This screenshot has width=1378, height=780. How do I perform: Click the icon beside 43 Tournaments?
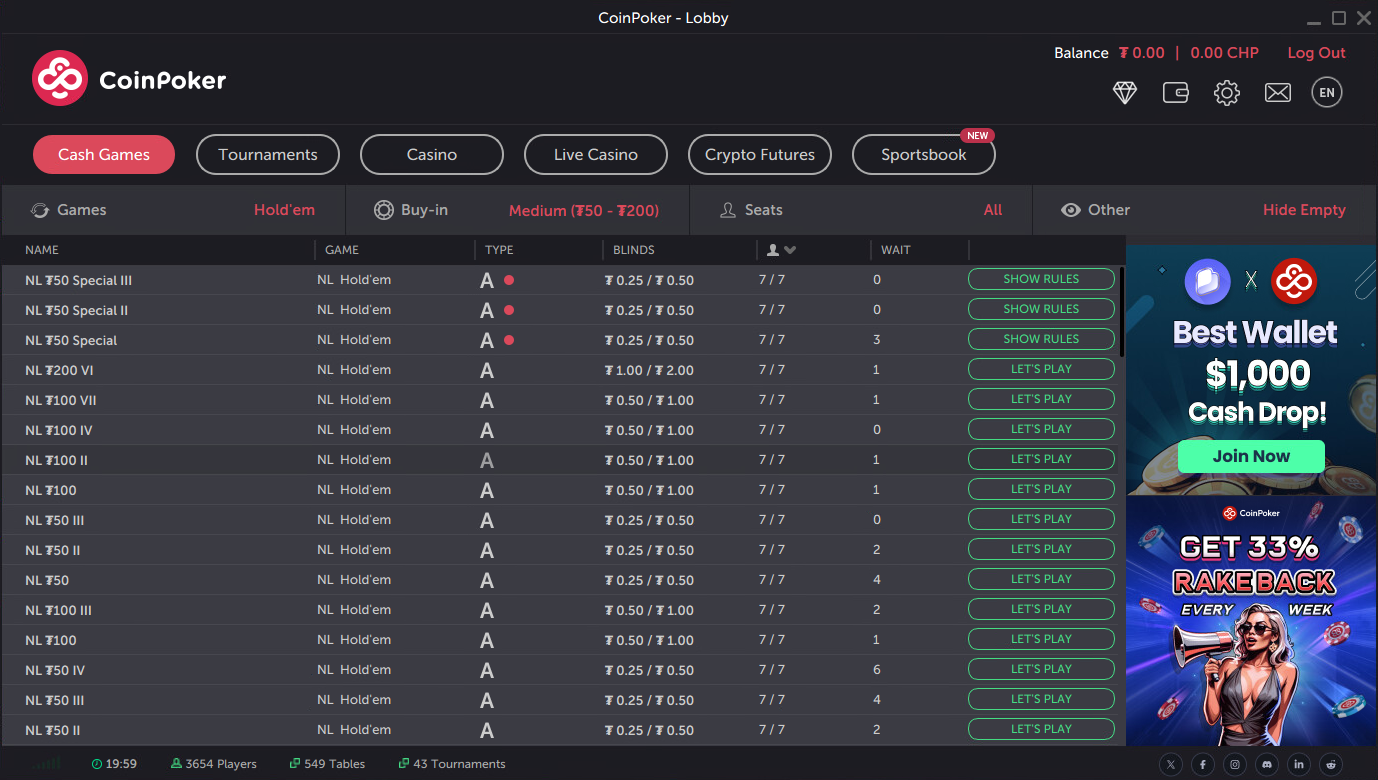click(404, 764)
